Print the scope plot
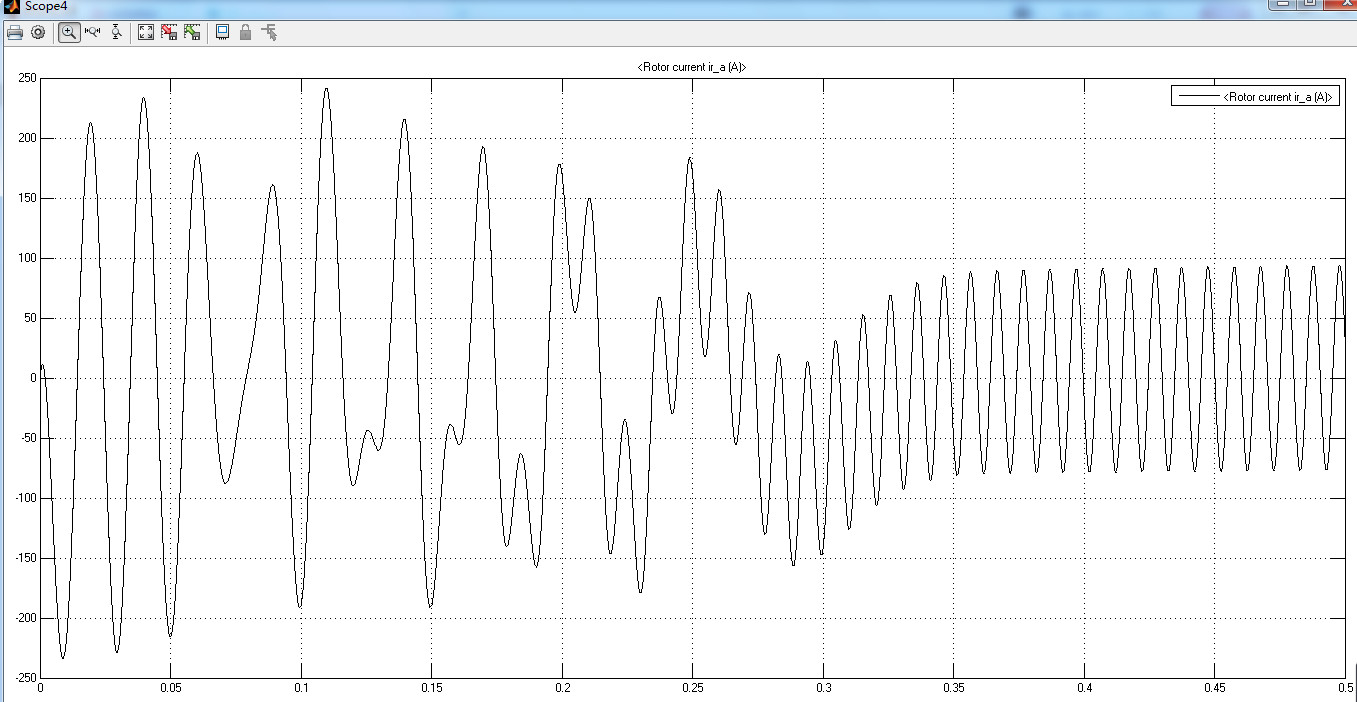The width and height of the screenshot is (1357, 702). (x=15, y=32)
